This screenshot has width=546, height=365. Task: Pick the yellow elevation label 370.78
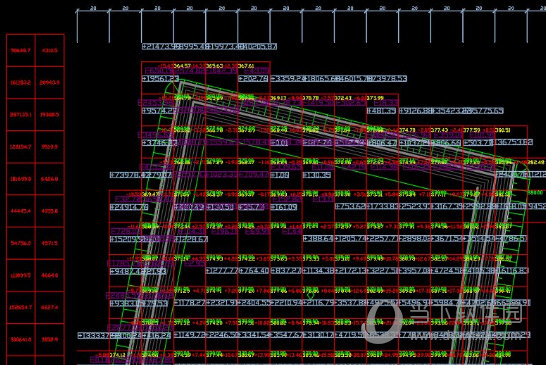click(x=311, y=98)
